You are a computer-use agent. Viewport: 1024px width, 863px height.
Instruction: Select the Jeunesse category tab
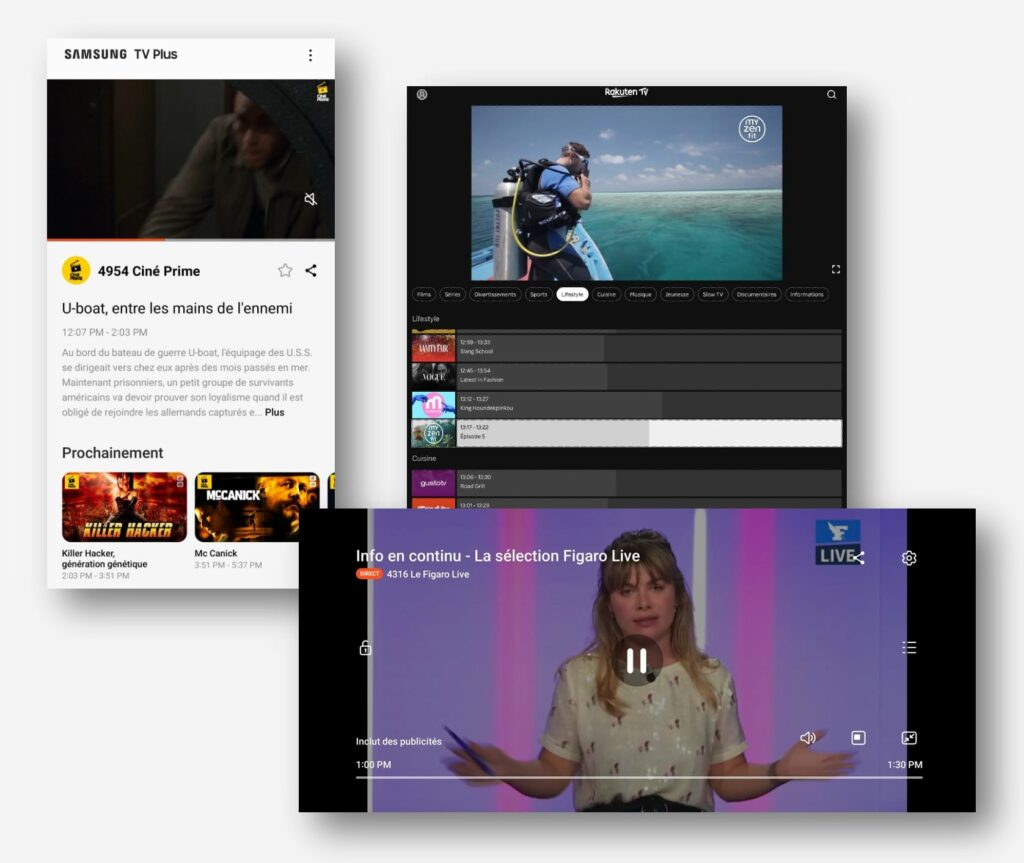pos(677,295)
